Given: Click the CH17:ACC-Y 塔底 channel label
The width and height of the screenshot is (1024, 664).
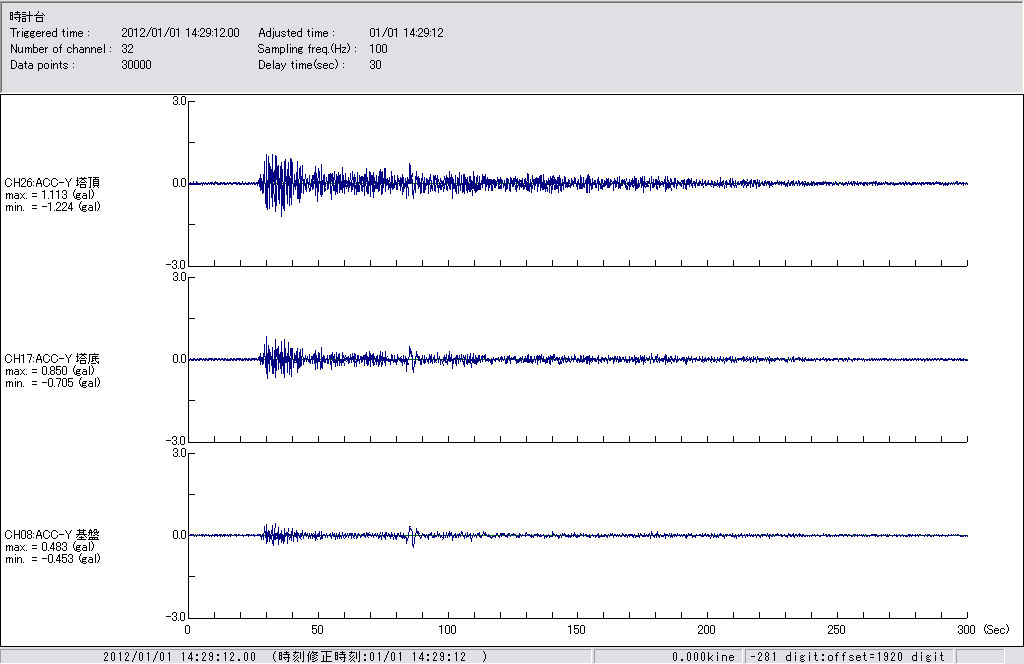Looking at the screenshot, I should pyautogui.click(x=52, y=358).
